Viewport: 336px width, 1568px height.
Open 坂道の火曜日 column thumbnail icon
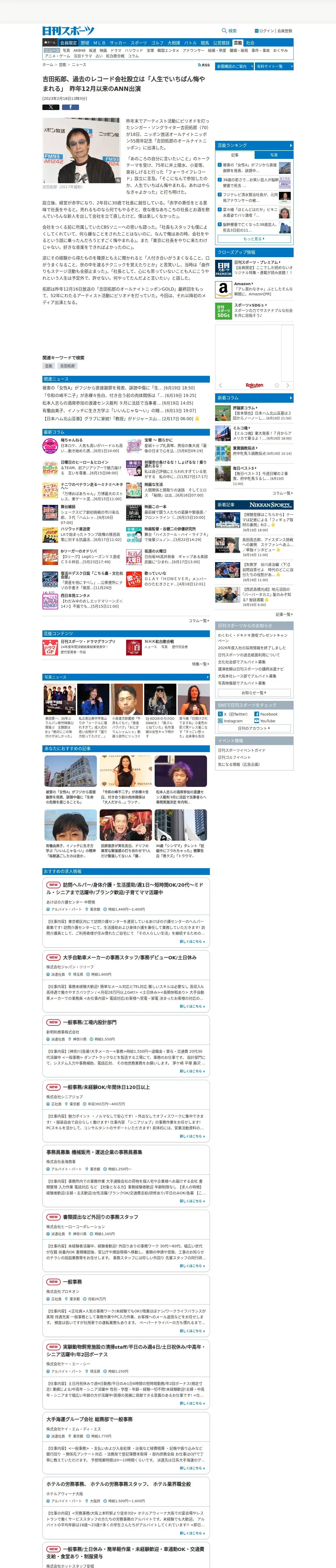[x=134, y=557]
